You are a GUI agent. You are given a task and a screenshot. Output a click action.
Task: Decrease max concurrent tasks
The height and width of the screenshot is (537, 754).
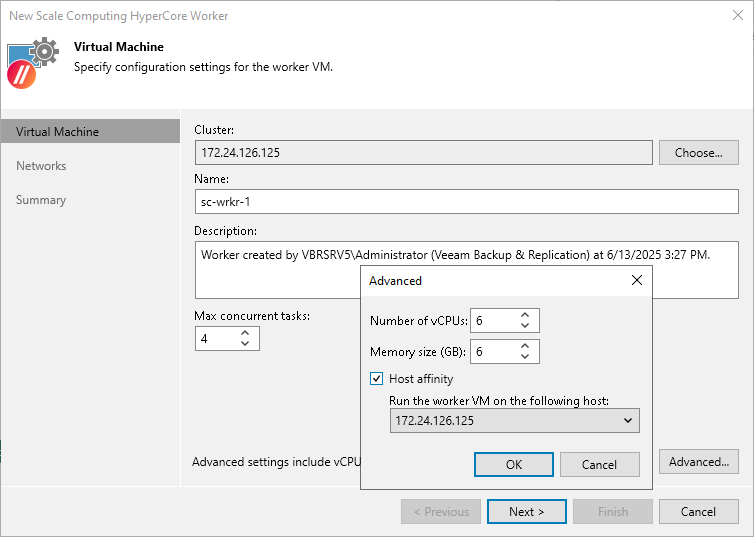coord(245,344)
